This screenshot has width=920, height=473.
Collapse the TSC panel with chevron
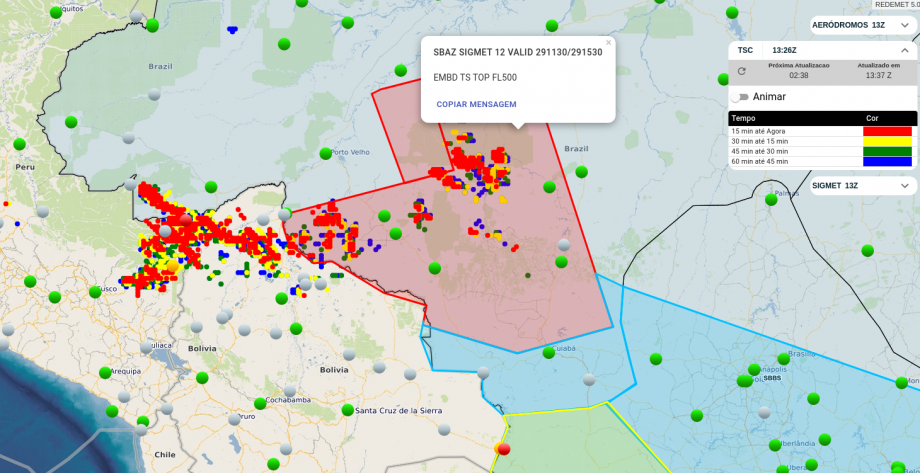pyautogui.click(x=903, y=50)
